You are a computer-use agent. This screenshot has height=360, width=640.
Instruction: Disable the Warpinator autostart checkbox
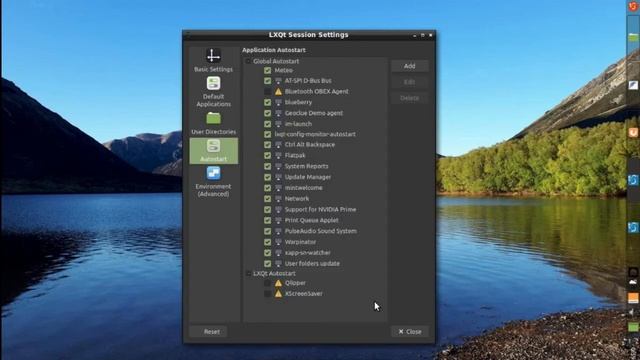pyautogui.click(x=267, y=242)
